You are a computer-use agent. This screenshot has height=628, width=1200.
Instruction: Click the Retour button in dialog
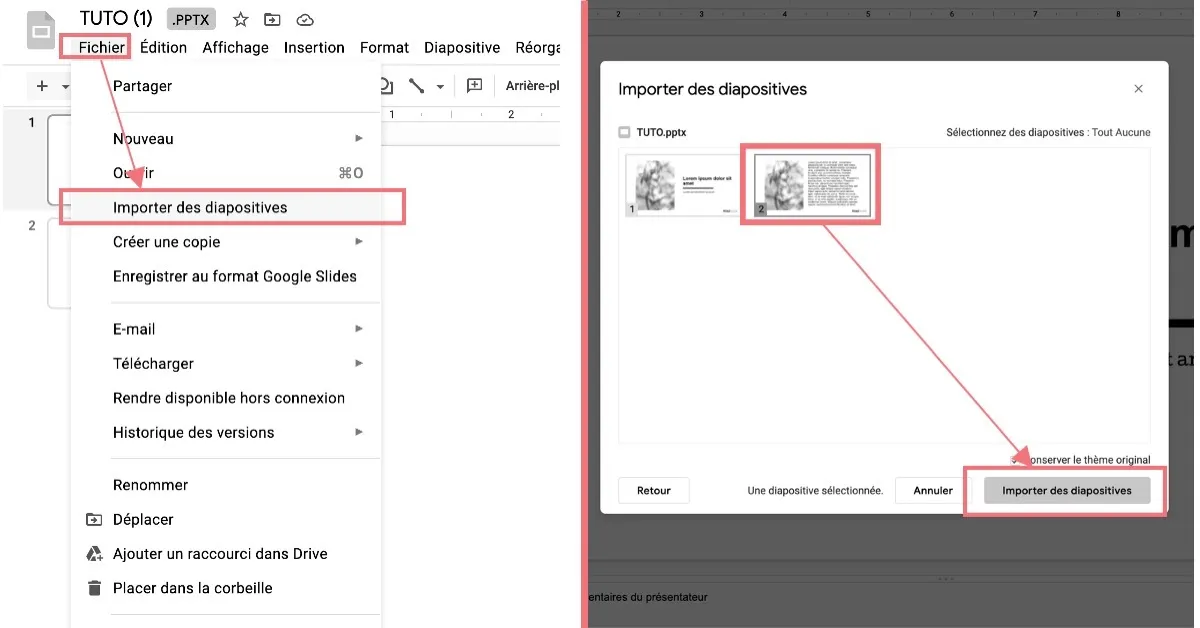pyautogui.click(x=654, y=491)
